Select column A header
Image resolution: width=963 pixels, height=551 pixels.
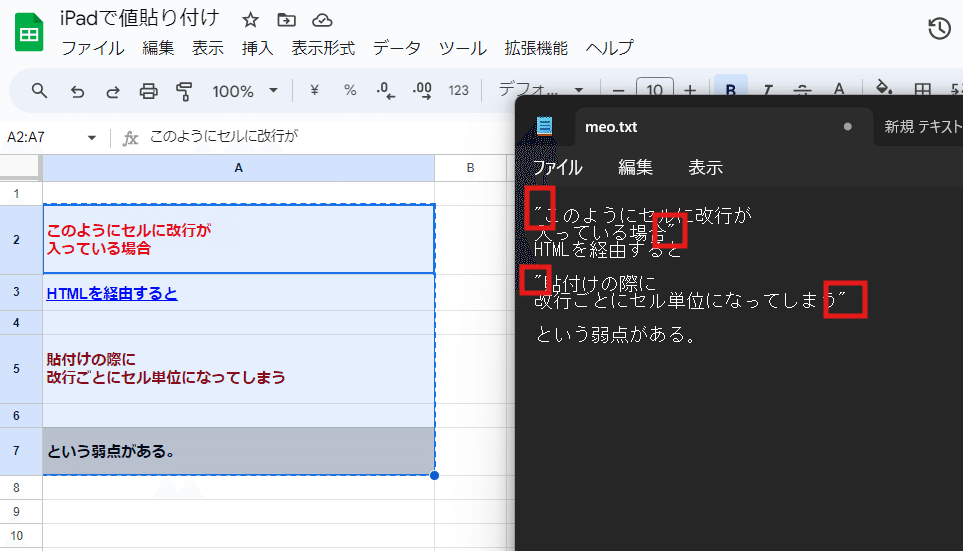(x=238, y=168)
